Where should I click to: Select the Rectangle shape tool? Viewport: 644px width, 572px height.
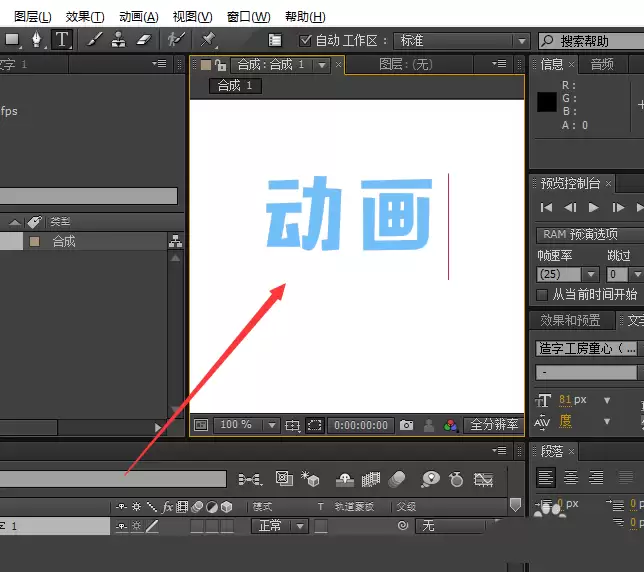click(x=12, y=40)
